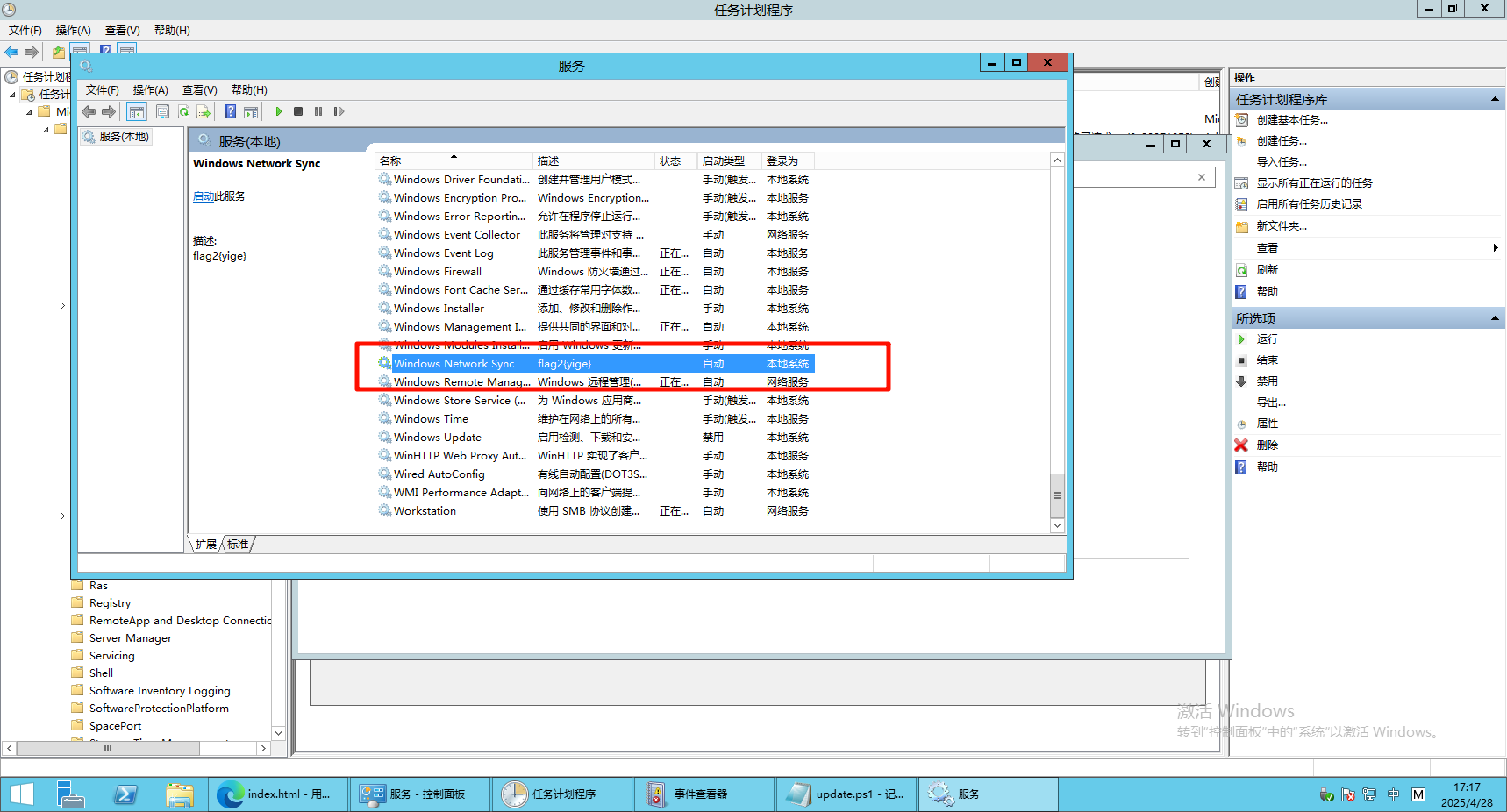Sort services by the 启动类型 column header
This screenshot has height=812, width=1507.
coord(729,160)
